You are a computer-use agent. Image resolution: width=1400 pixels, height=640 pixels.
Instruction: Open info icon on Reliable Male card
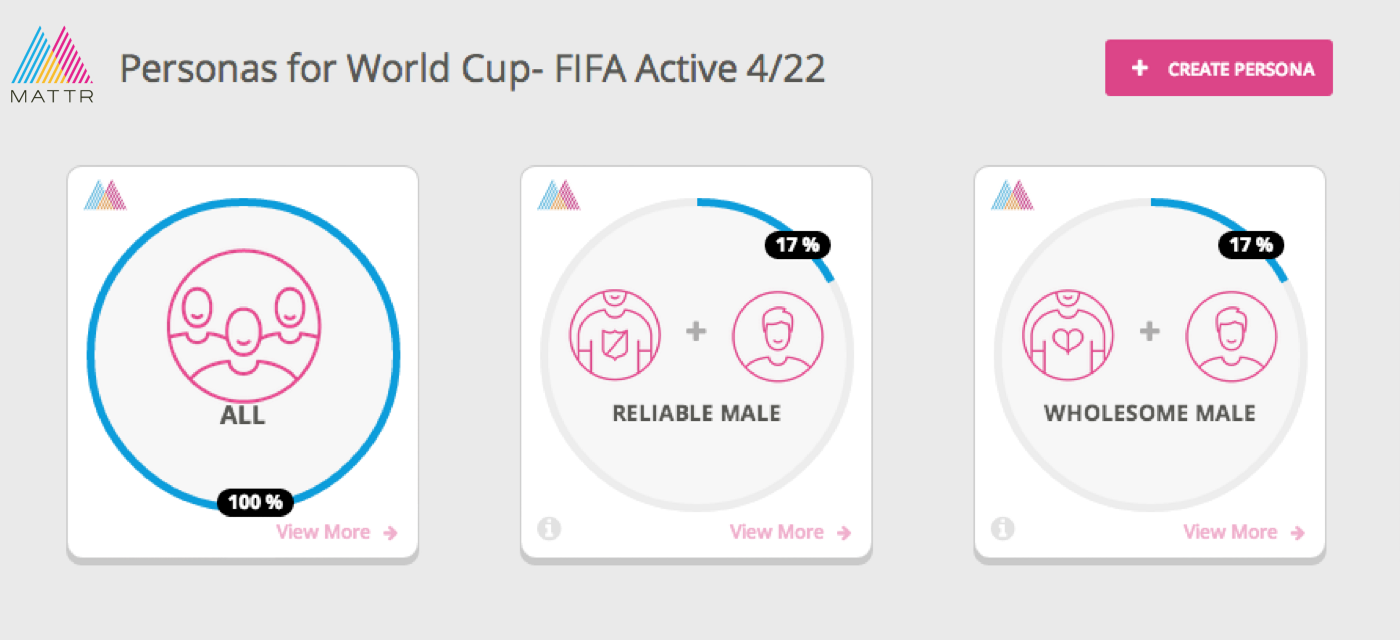[548, 528]
